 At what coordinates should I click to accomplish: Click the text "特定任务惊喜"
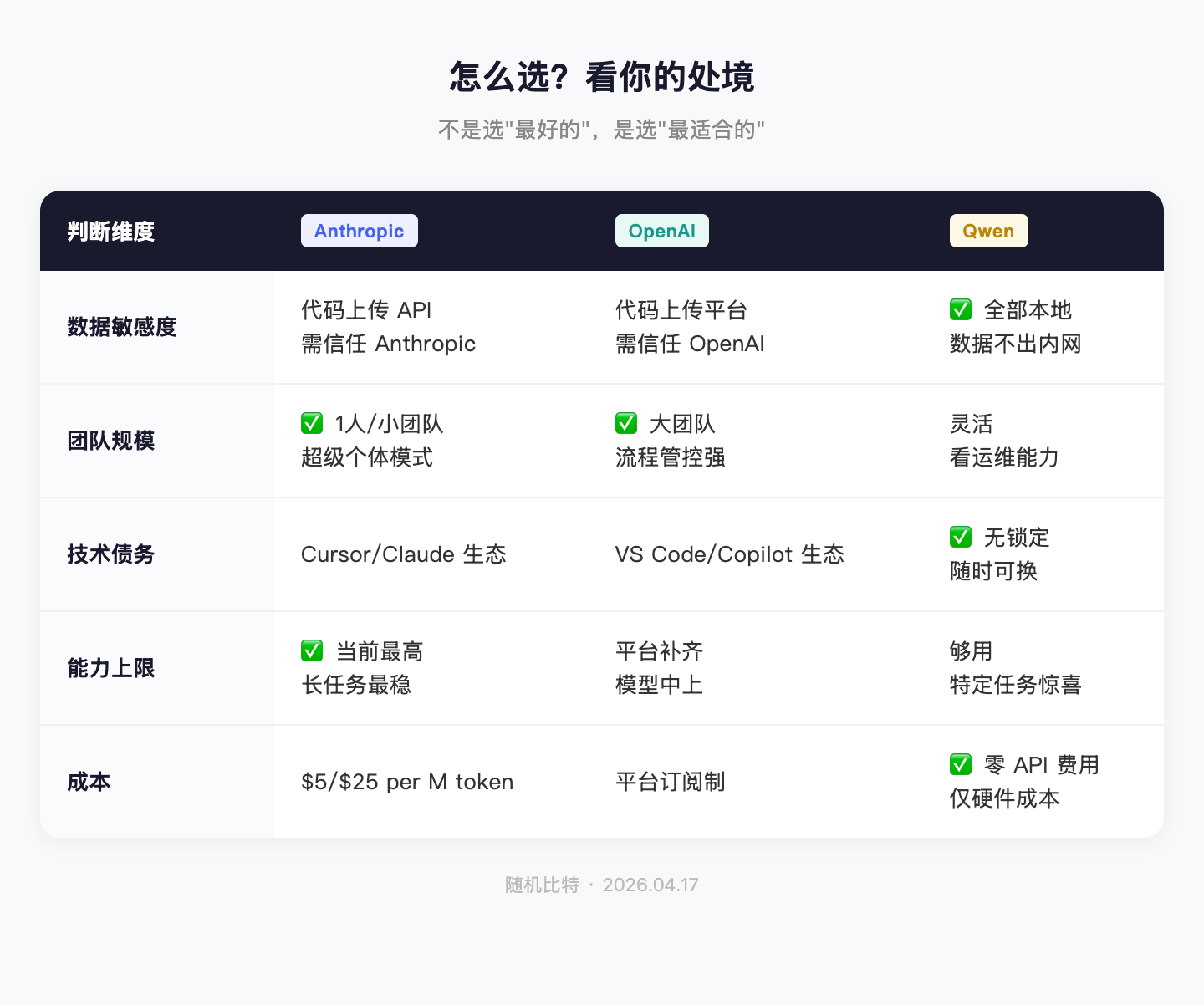pos(1016,685)
